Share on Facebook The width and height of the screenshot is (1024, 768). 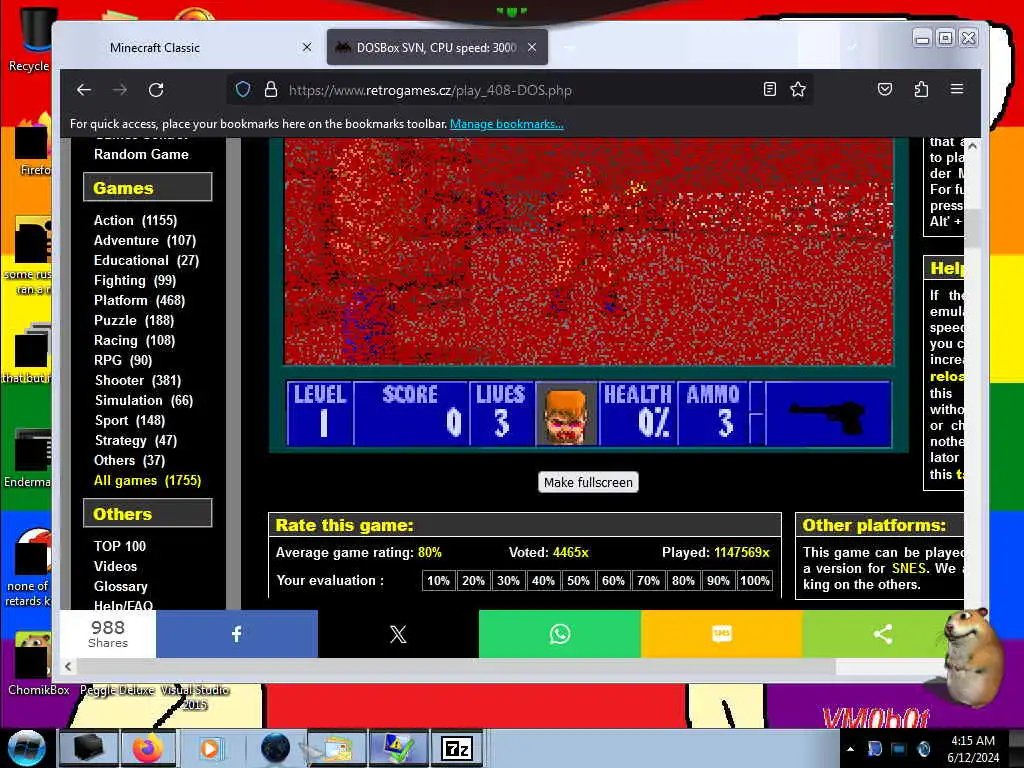[236, 633]
